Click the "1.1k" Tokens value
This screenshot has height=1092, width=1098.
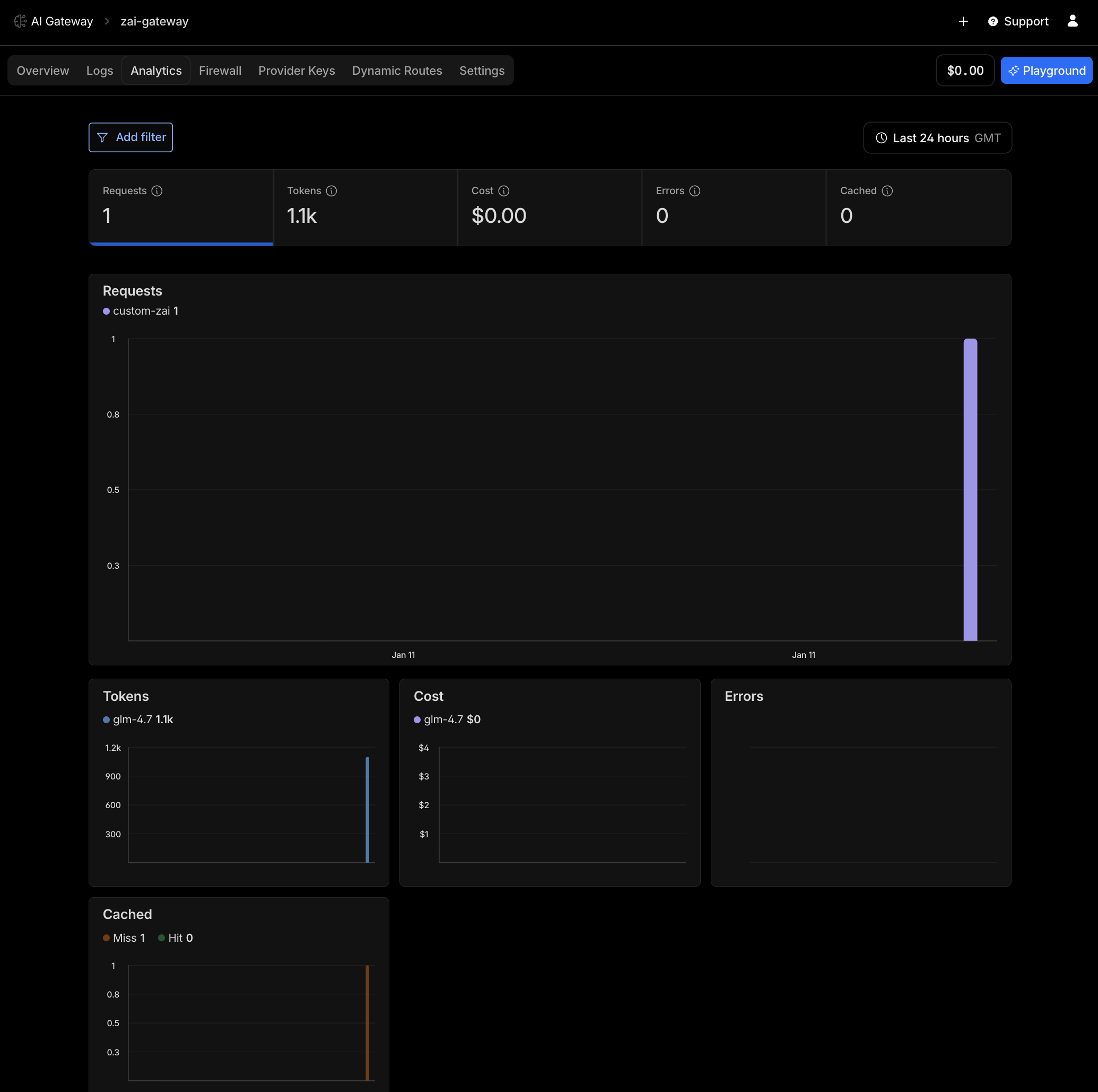pyautogui.click(x=302, y=215)
